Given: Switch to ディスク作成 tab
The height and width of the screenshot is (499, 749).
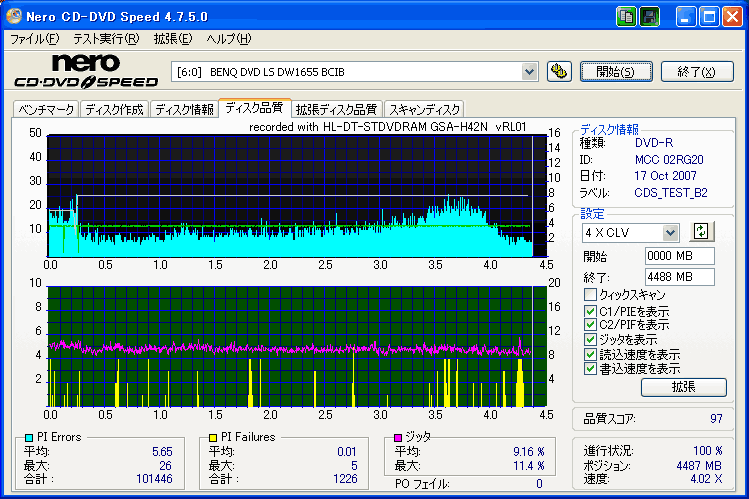Looking at the screenshot, I should (x=114, y=110).
